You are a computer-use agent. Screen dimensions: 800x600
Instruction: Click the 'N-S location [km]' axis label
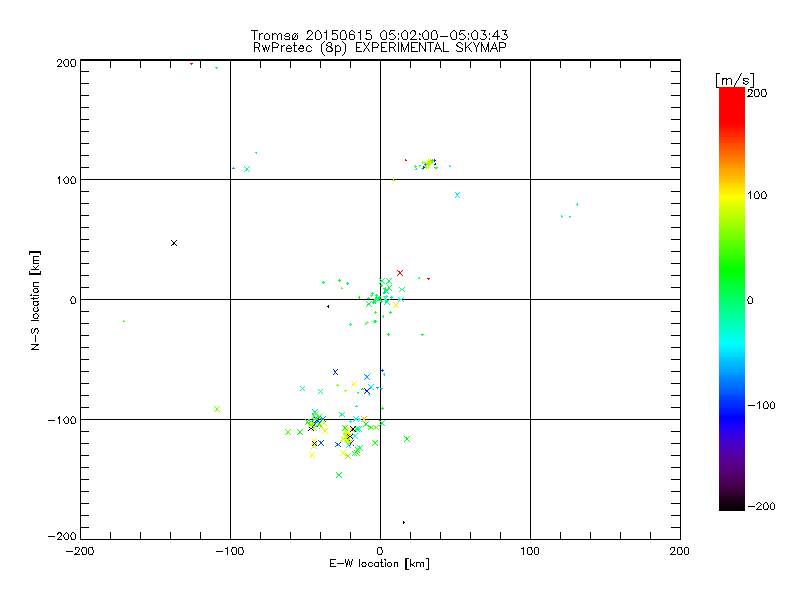[x=35, y=301]
